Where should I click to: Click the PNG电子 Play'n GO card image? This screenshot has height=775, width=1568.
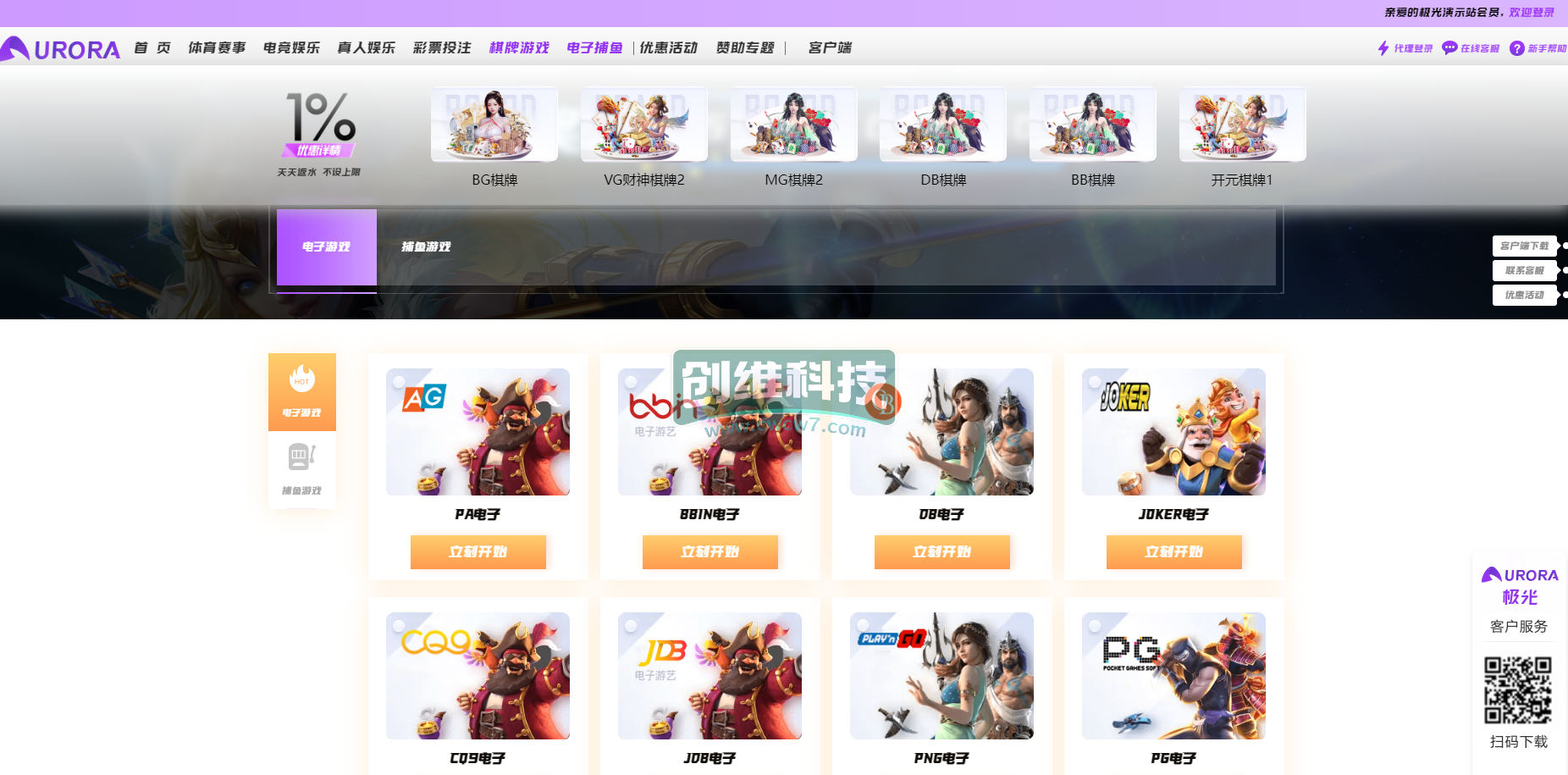(x=941, y=676)
